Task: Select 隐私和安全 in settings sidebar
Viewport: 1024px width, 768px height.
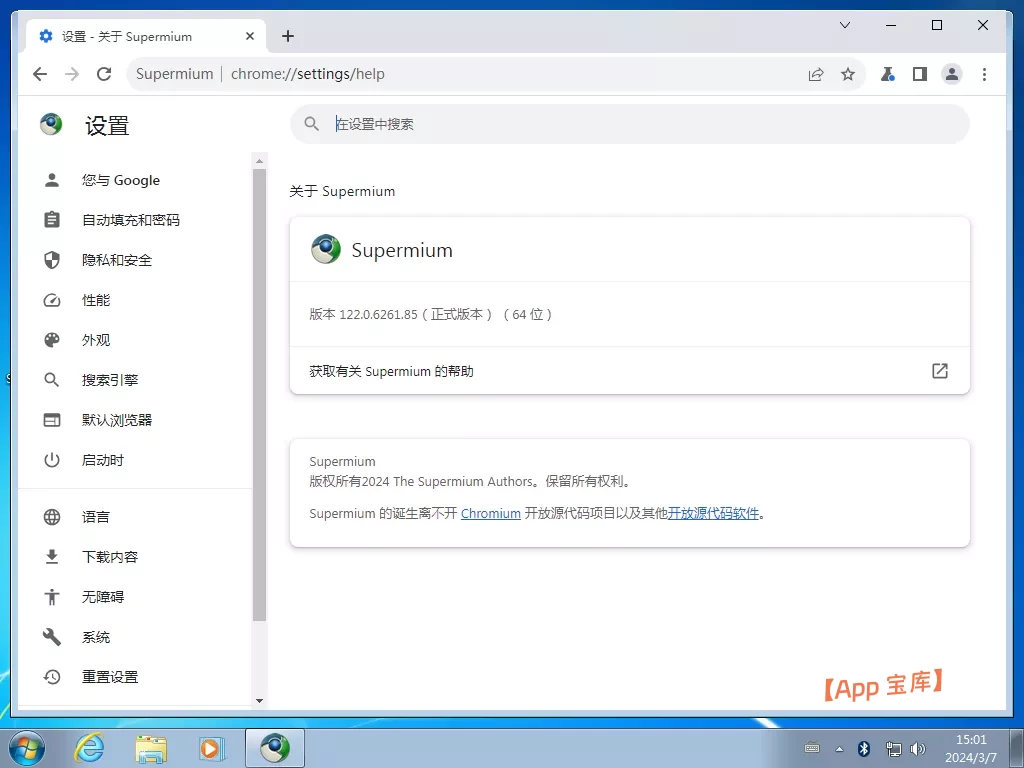Action: pyautogui.click(x=117, y=260)
